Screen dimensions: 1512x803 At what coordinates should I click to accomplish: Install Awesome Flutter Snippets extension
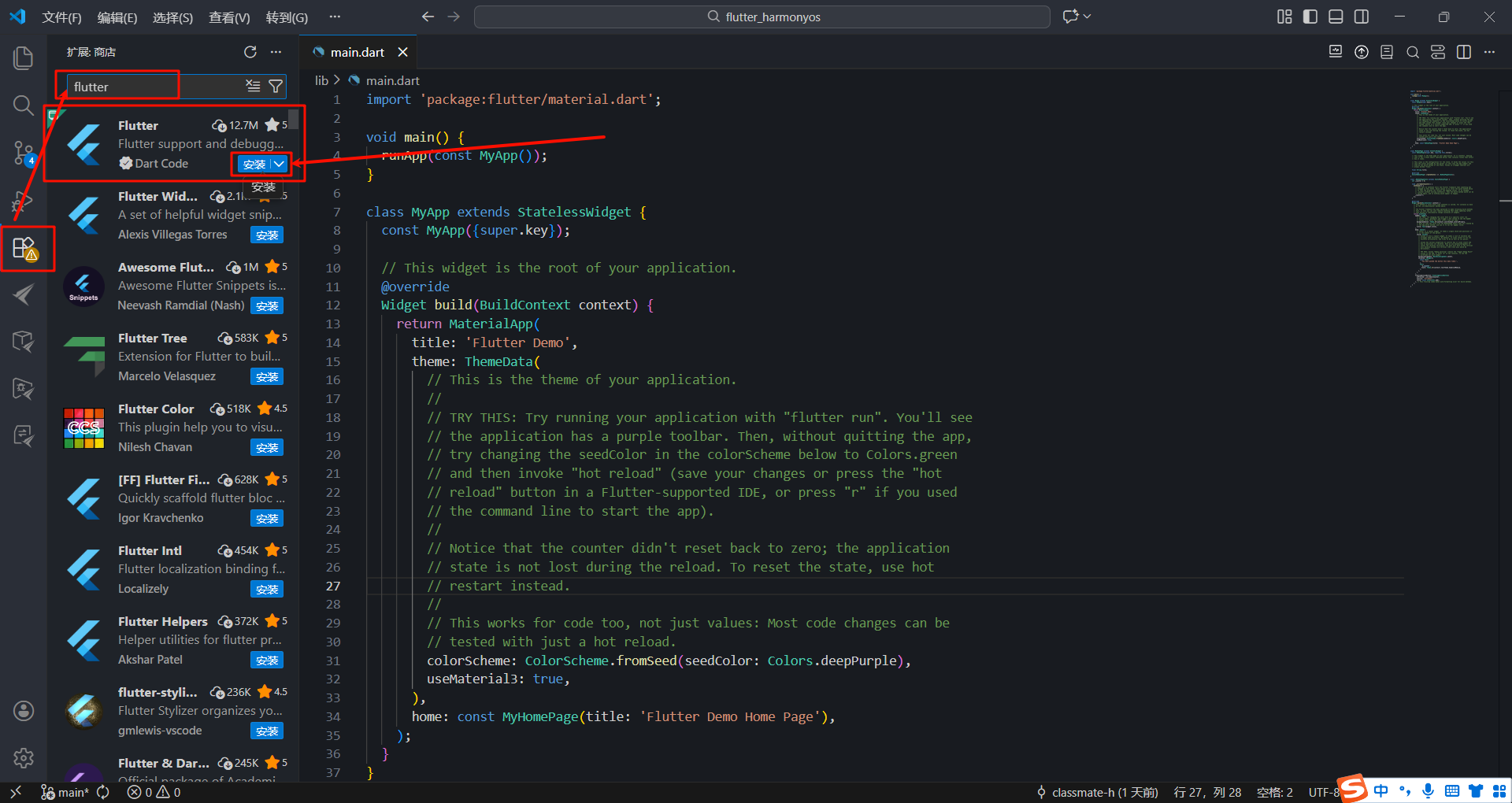267,305
